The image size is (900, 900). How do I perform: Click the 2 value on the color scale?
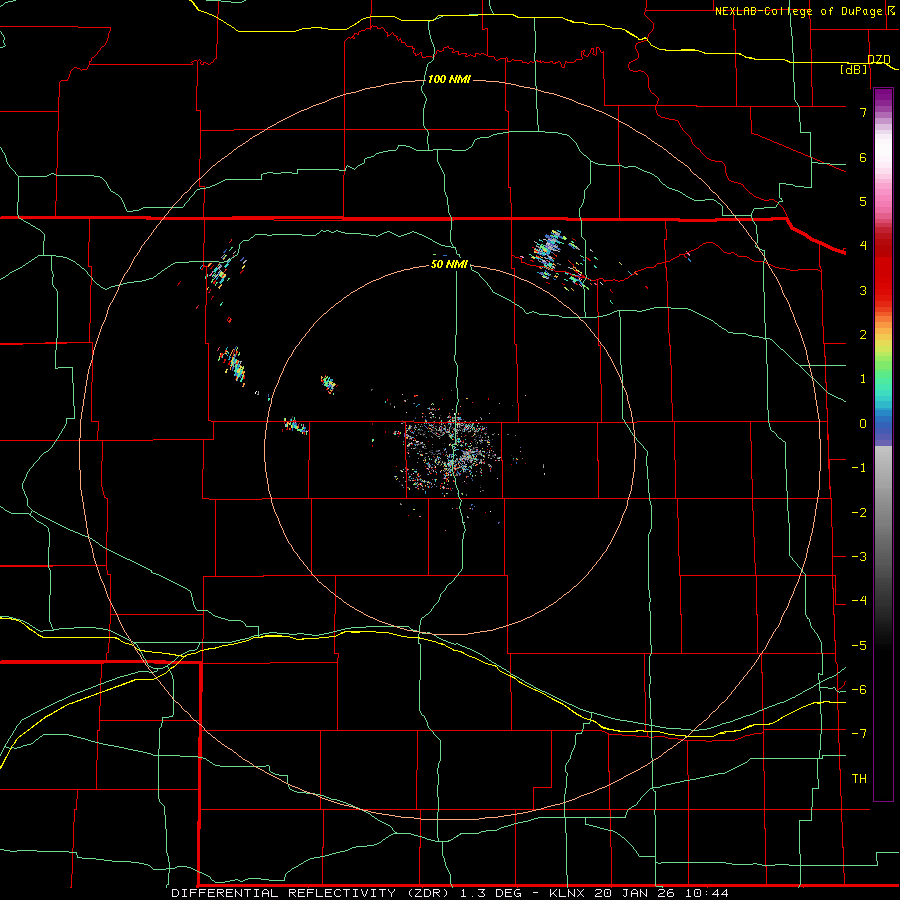click(863, 335)
